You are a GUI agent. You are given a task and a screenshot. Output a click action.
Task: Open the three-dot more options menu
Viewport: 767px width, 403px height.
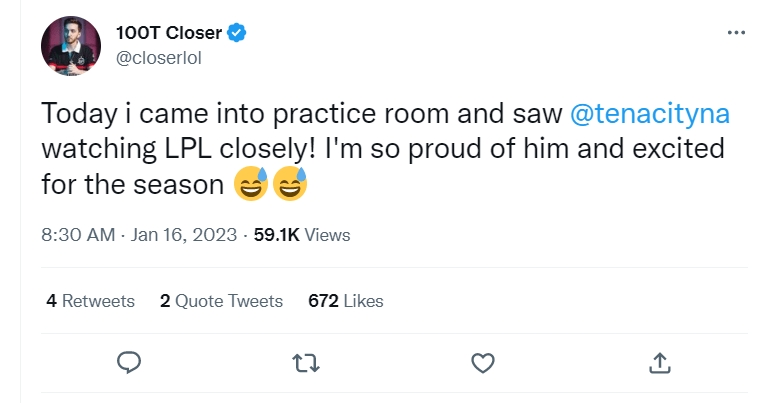click(736, 32)
